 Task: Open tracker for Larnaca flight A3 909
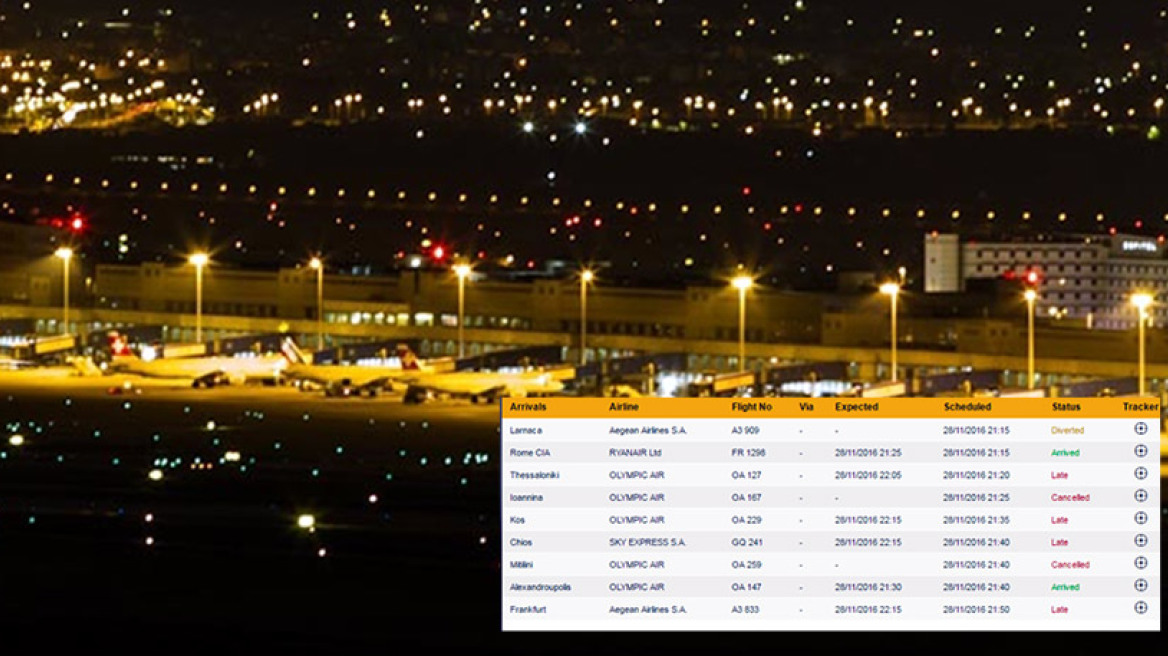(x=1140, y=429)
